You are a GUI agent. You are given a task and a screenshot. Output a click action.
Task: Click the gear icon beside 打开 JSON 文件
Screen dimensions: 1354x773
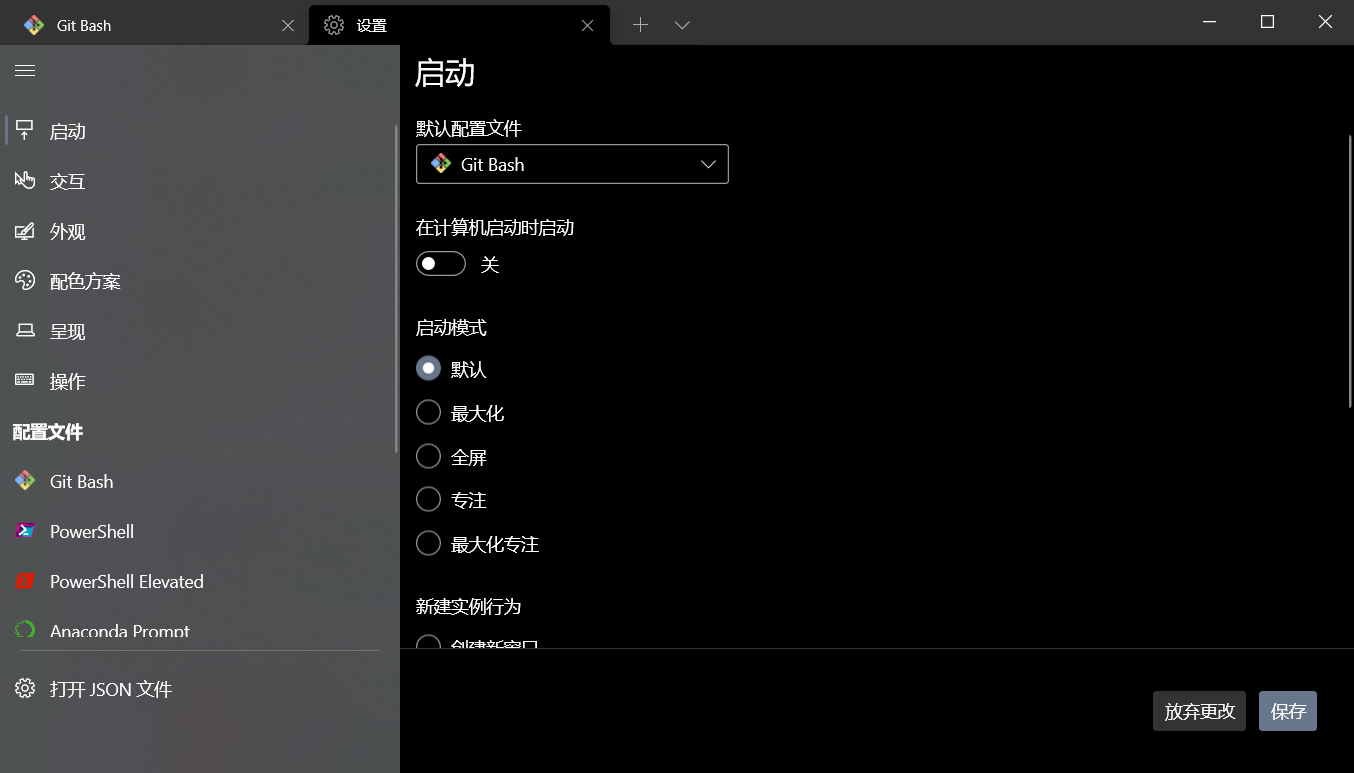pos(25,689)
